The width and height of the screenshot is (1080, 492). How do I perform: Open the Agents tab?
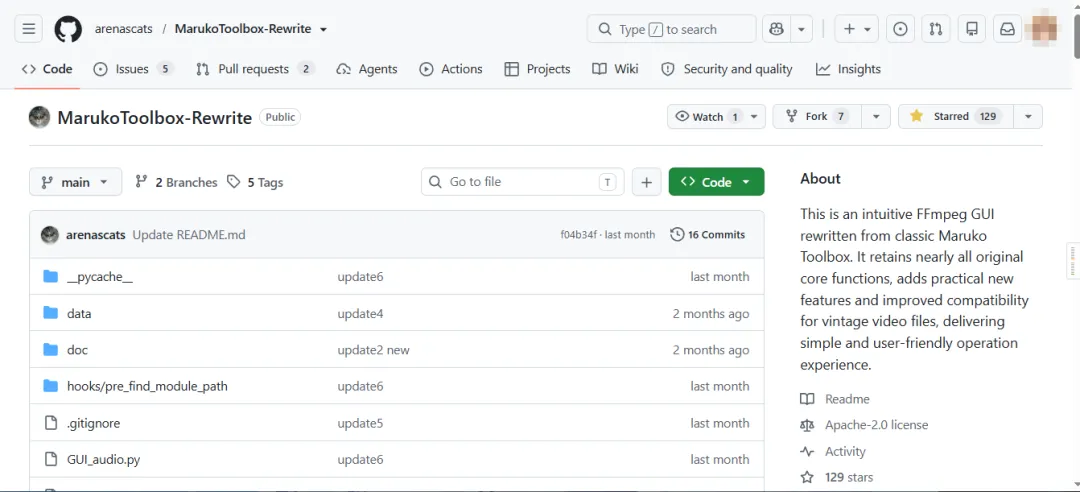pyautogui.click(x=367, y=69)
